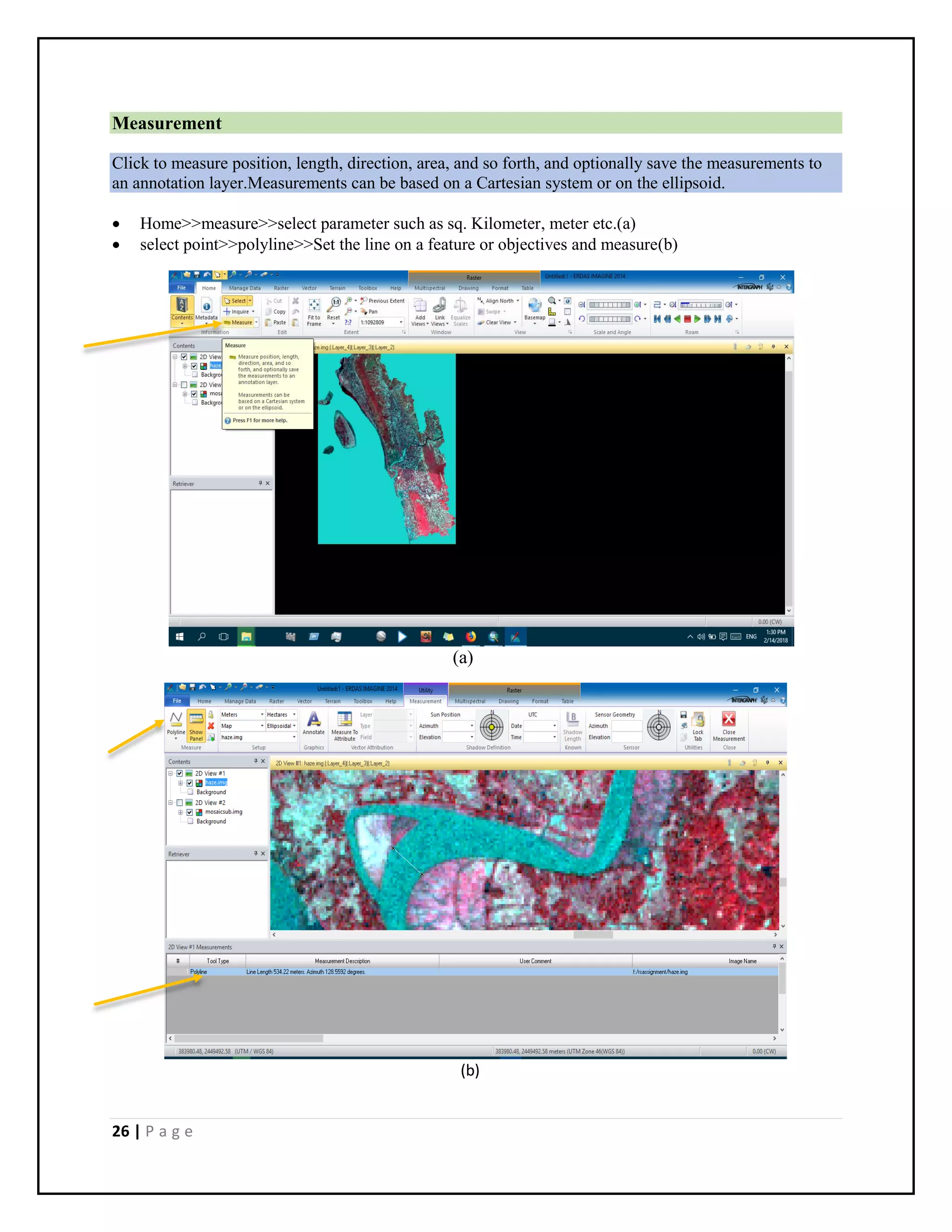Collapse the 2D View #1 tree node
Screen dimensions: 952x1232
tap(170, 774)
